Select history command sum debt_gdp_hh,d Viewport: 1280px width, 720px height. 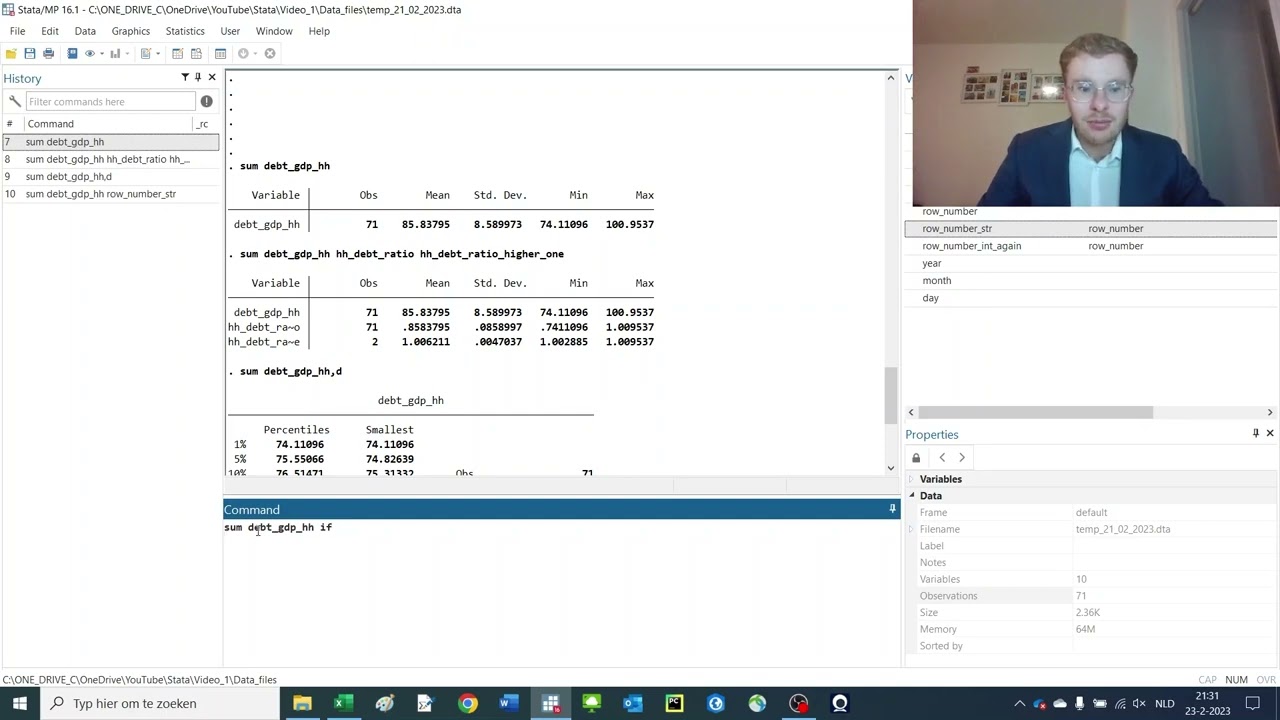110,176
